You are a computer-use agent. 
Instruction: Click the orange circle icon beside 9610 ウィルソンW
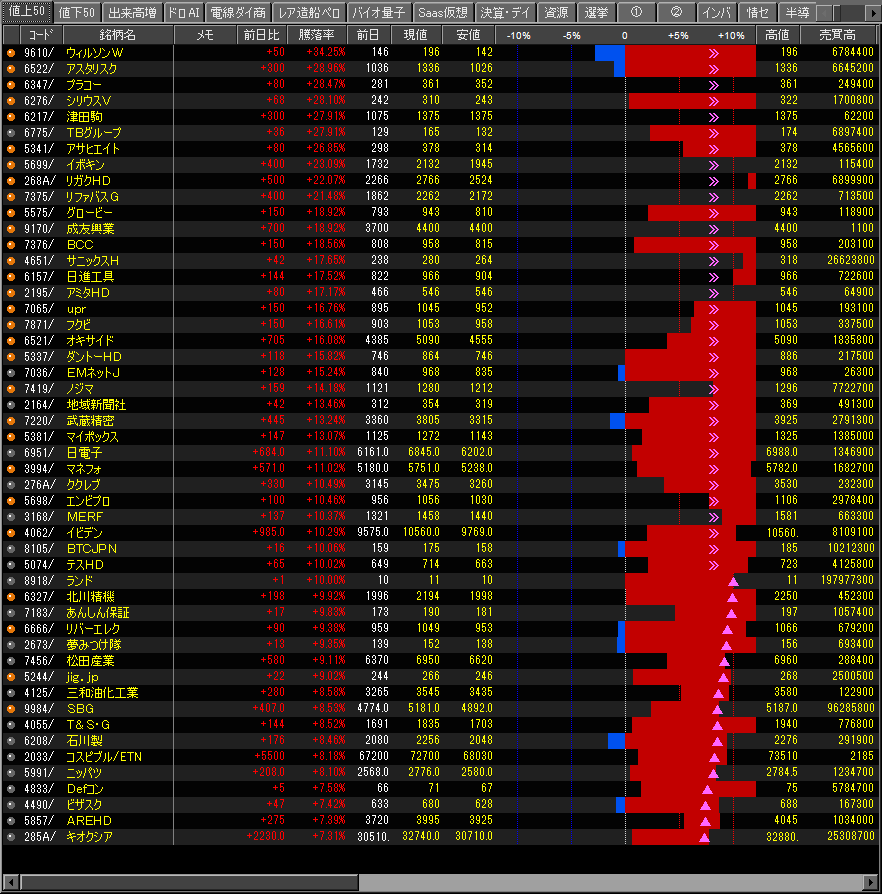tap(11, 52)
